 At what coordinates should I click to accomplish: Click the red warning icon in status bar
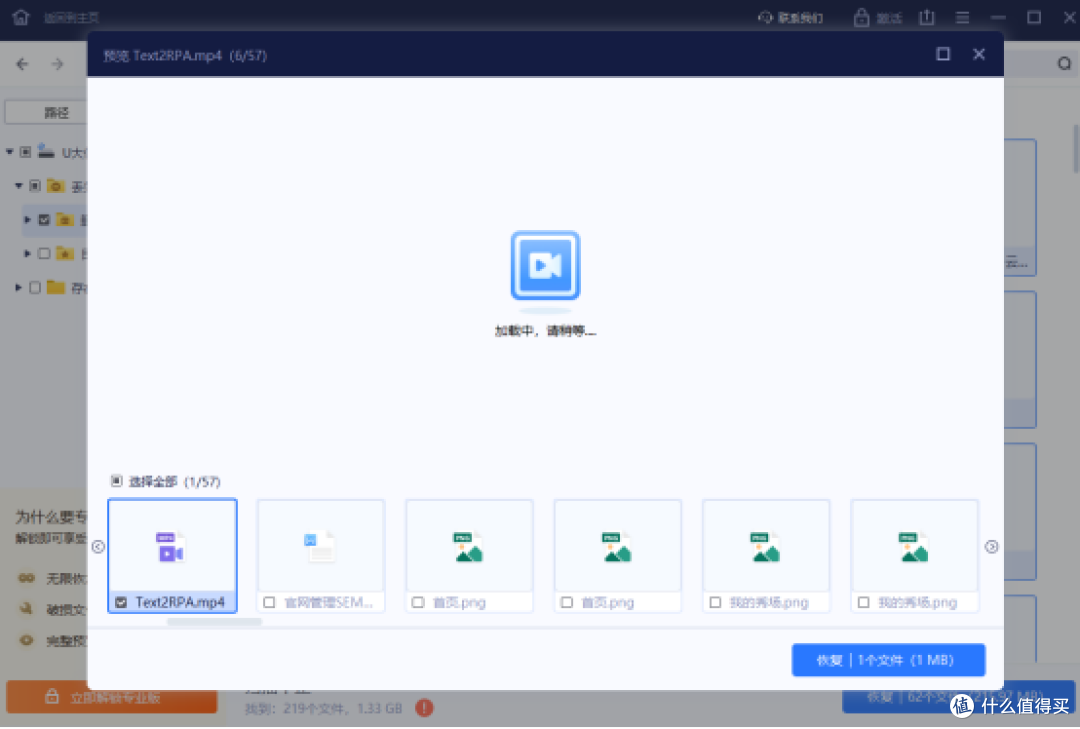[x=424, y=708]
